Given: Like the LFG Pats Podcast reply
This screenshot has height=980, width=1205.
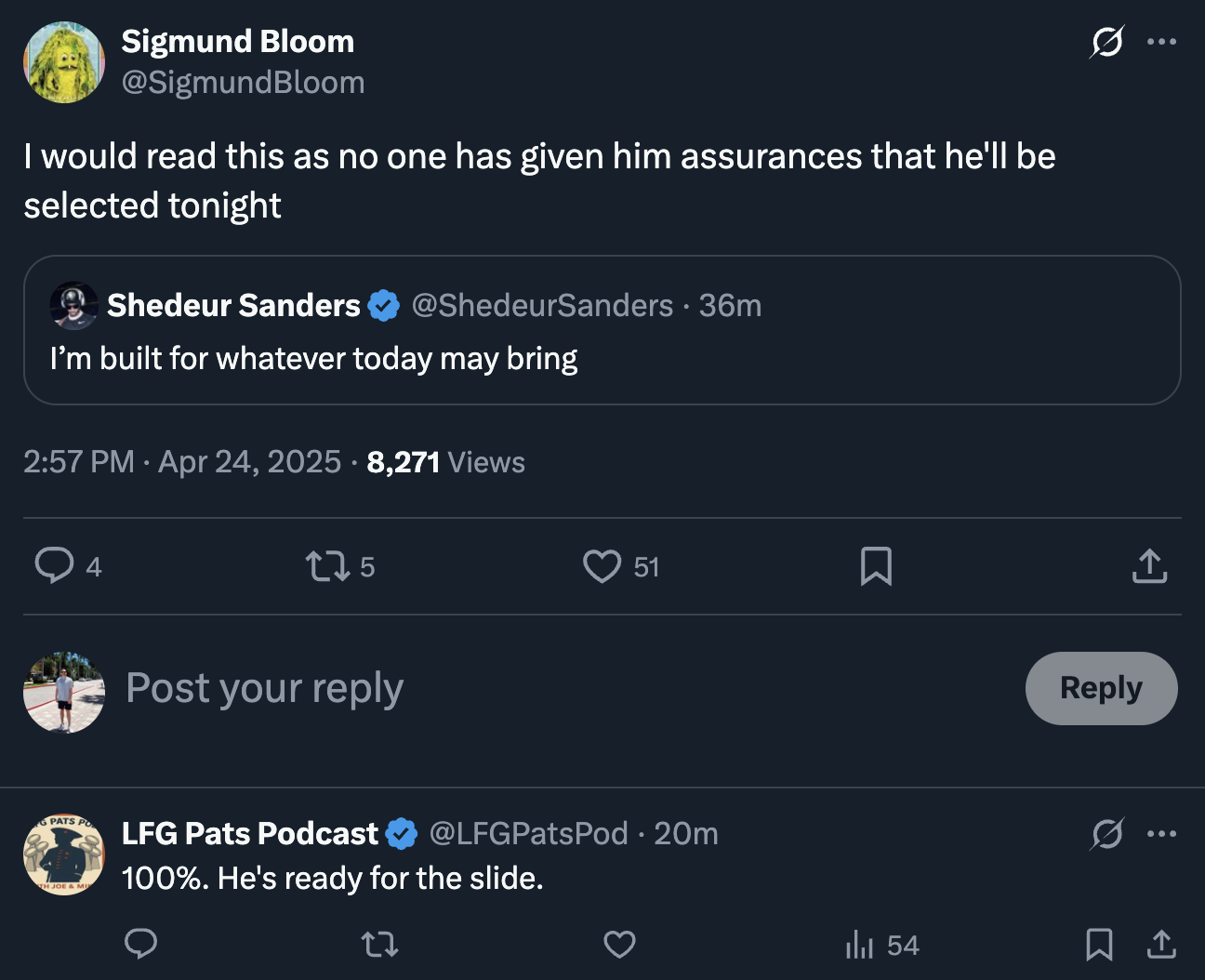Looking at the screenshot, I should tap(619, 945).
